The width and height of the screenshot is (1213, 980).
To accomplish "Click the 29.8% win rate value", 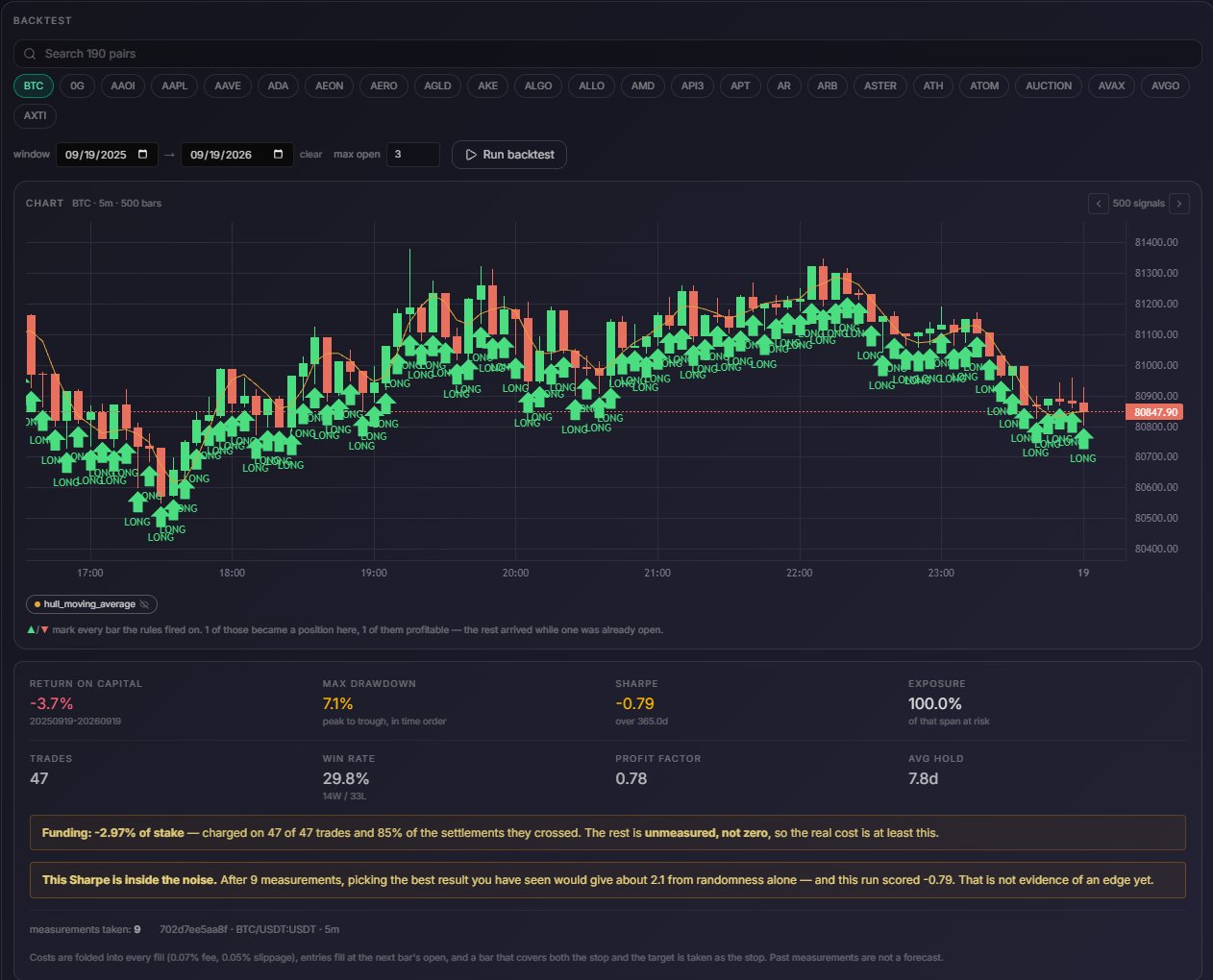I will (x=346, y=779).
